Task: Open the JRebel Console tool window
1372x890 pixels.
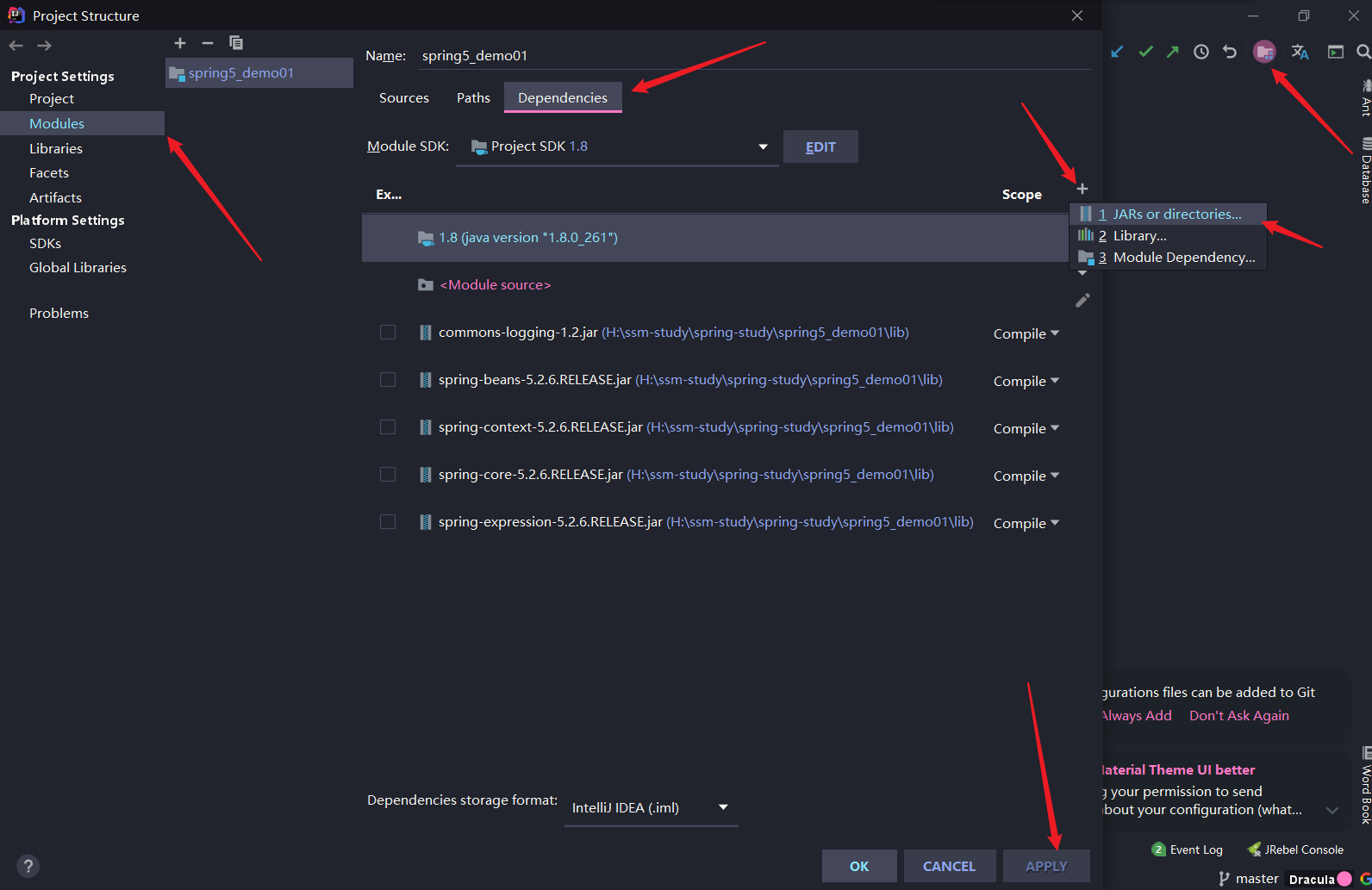Action: pos(1295,850)
